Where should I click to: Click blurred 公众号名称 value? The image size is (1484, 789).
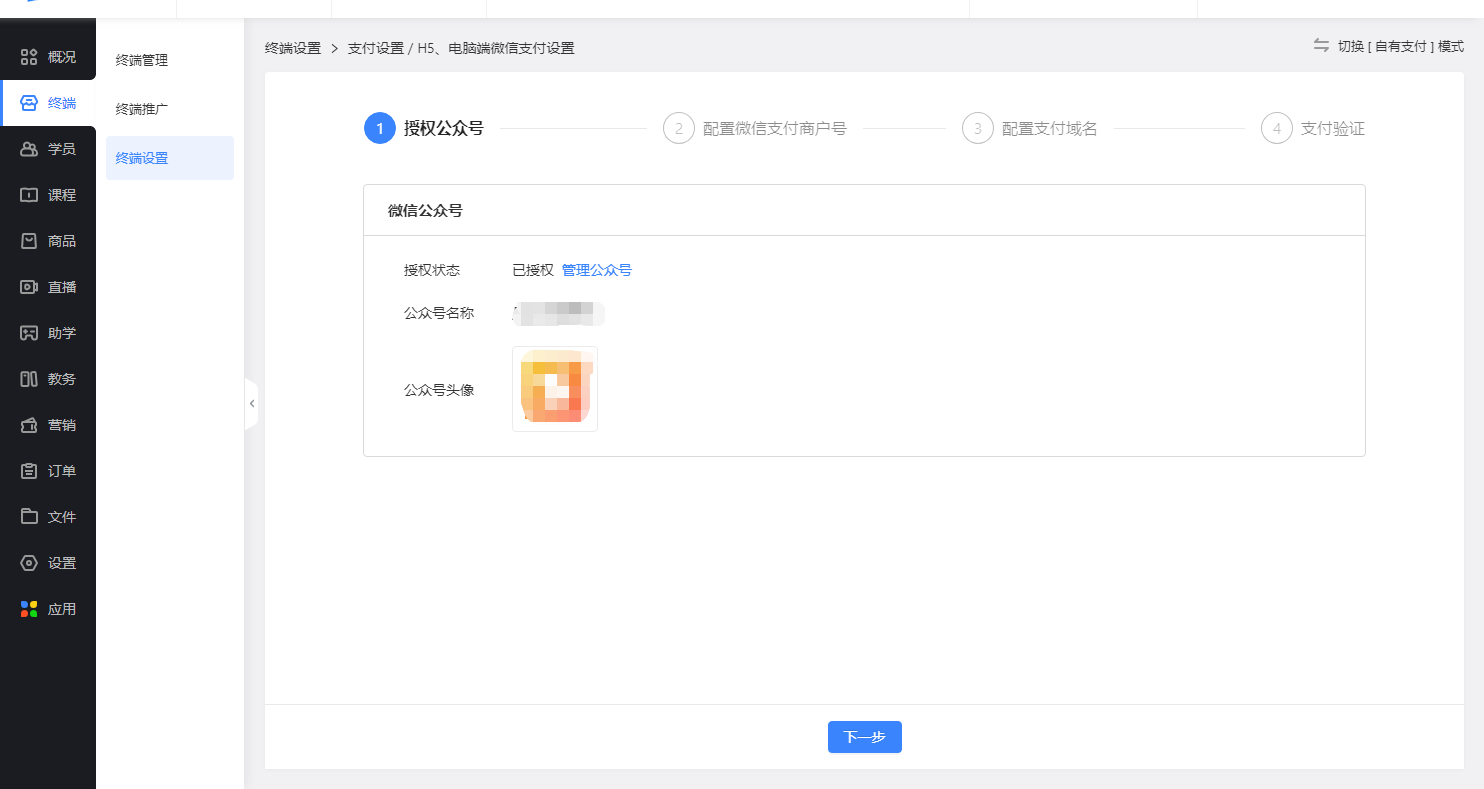point(559,313)
